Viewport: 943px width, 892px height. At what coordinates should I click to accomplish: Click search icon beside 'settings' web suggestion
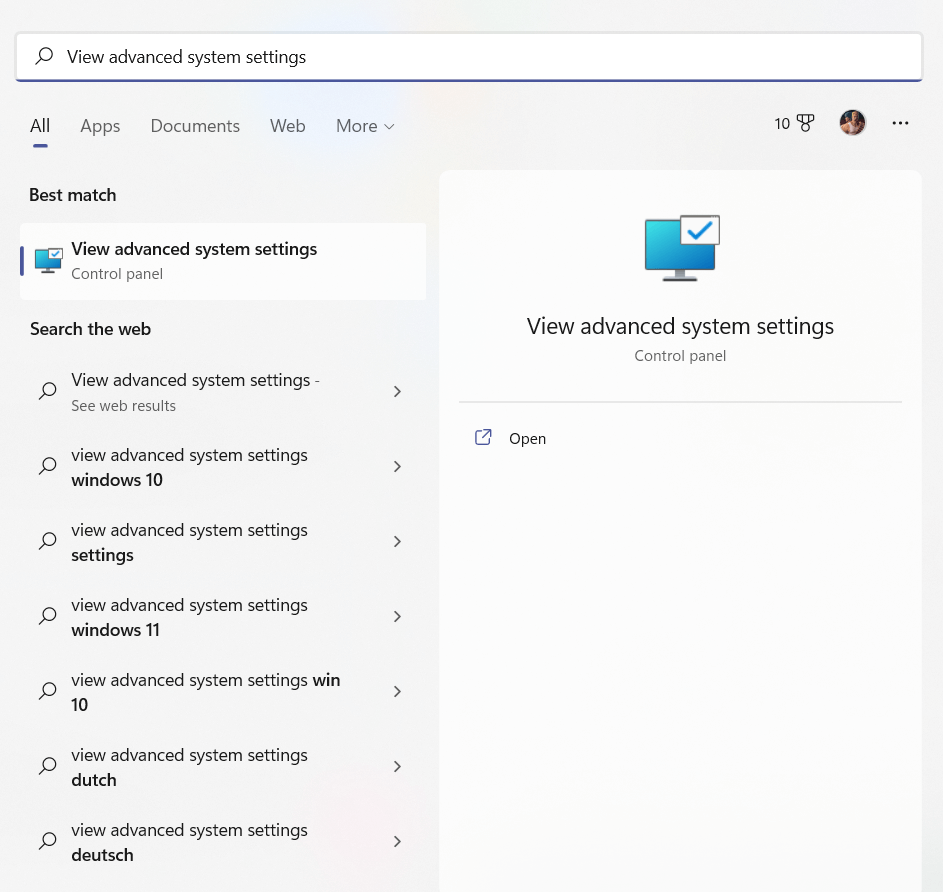coord(48,541)
